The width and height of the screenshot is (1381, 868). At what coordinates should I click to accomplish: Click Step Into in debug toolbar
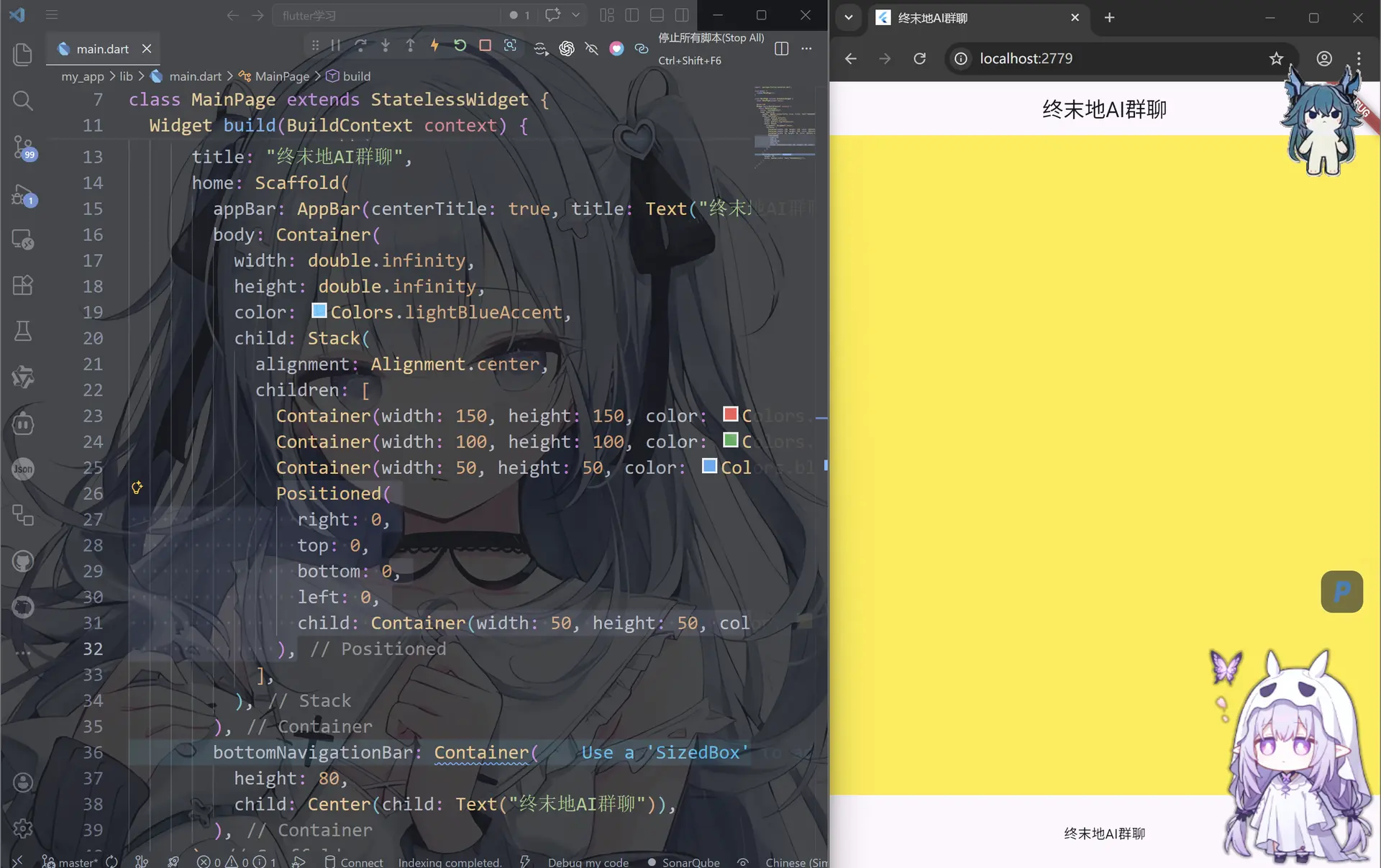point(386,45)
